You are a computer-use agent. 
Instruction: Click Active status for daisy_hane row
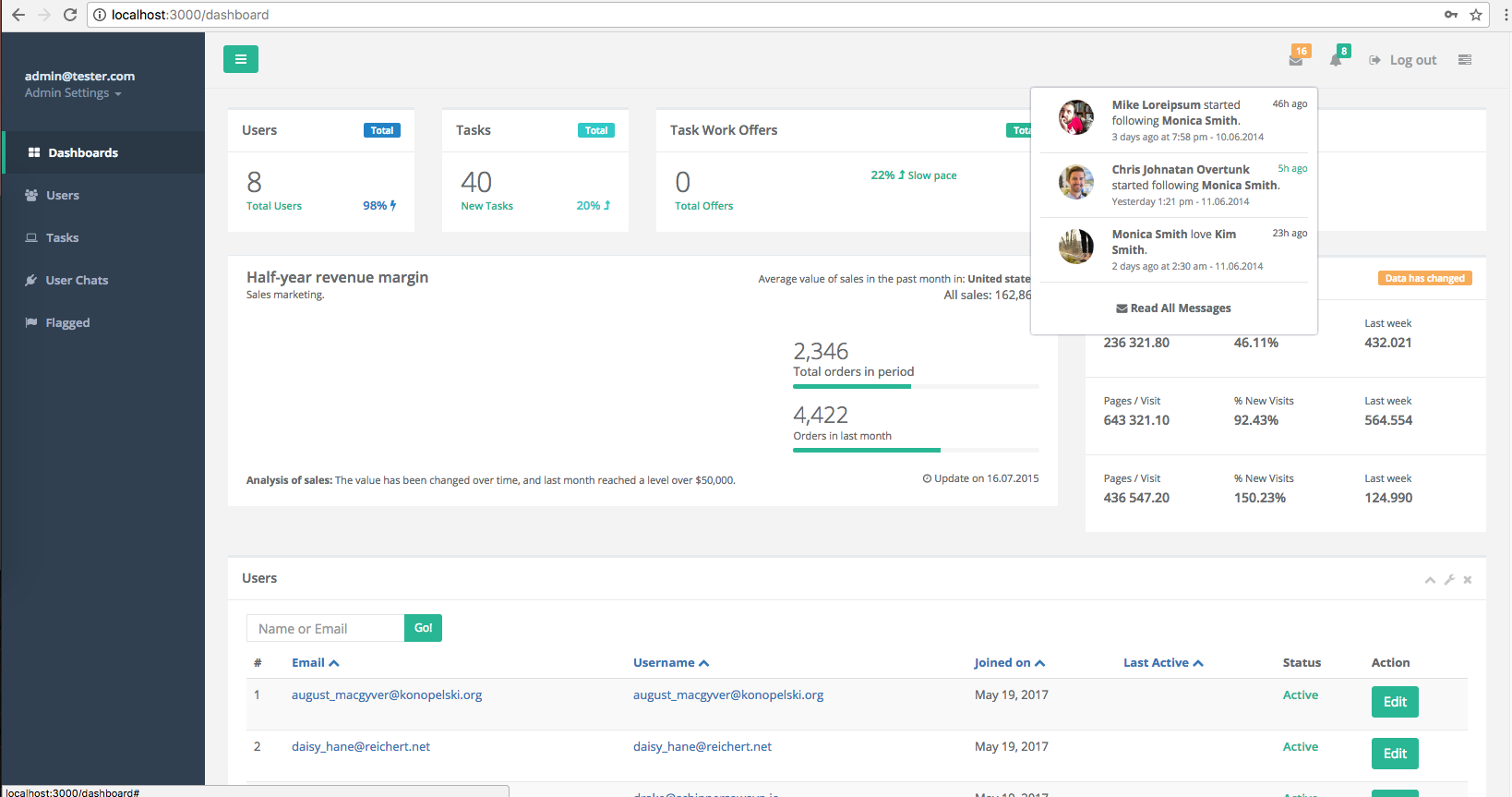coord(1301,747)
